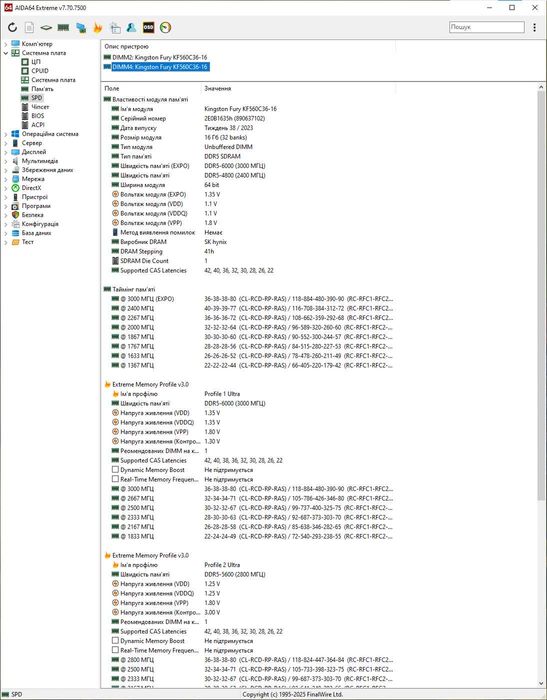
Task: Click the Операційна система Windows icon
Action: 15,134
